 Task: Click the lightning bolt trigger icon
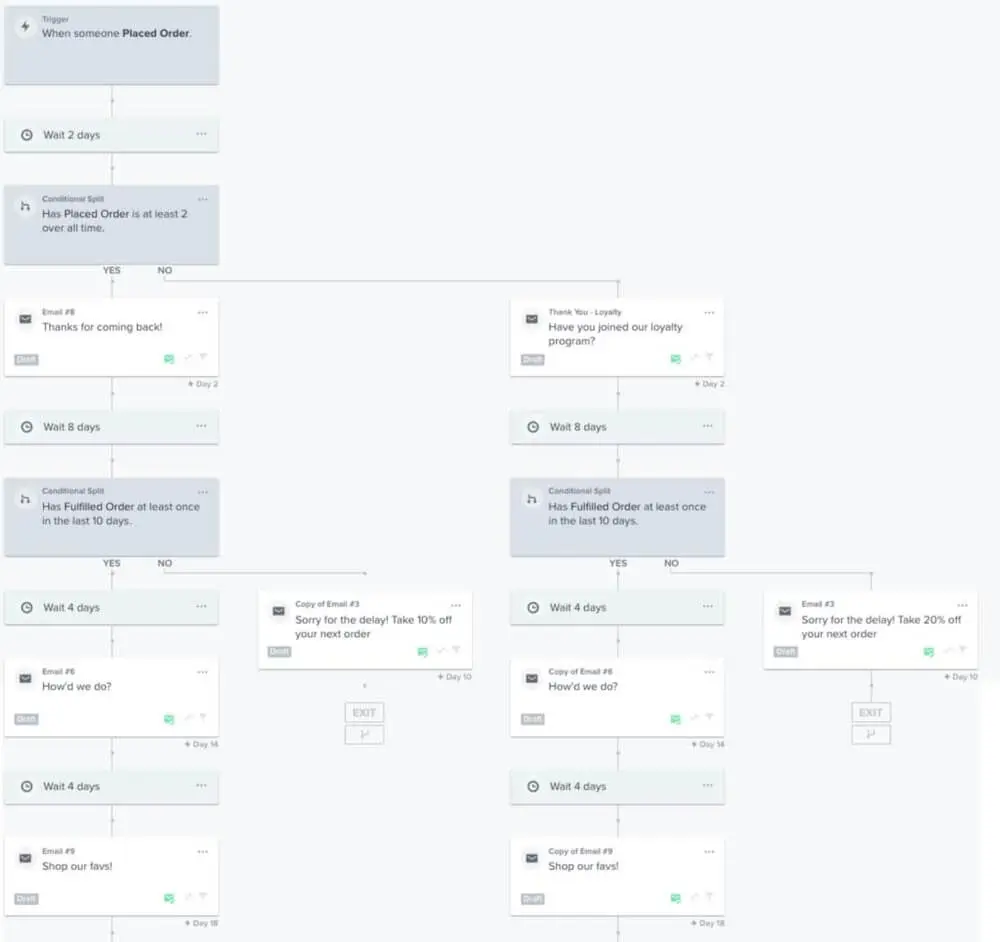26,27
